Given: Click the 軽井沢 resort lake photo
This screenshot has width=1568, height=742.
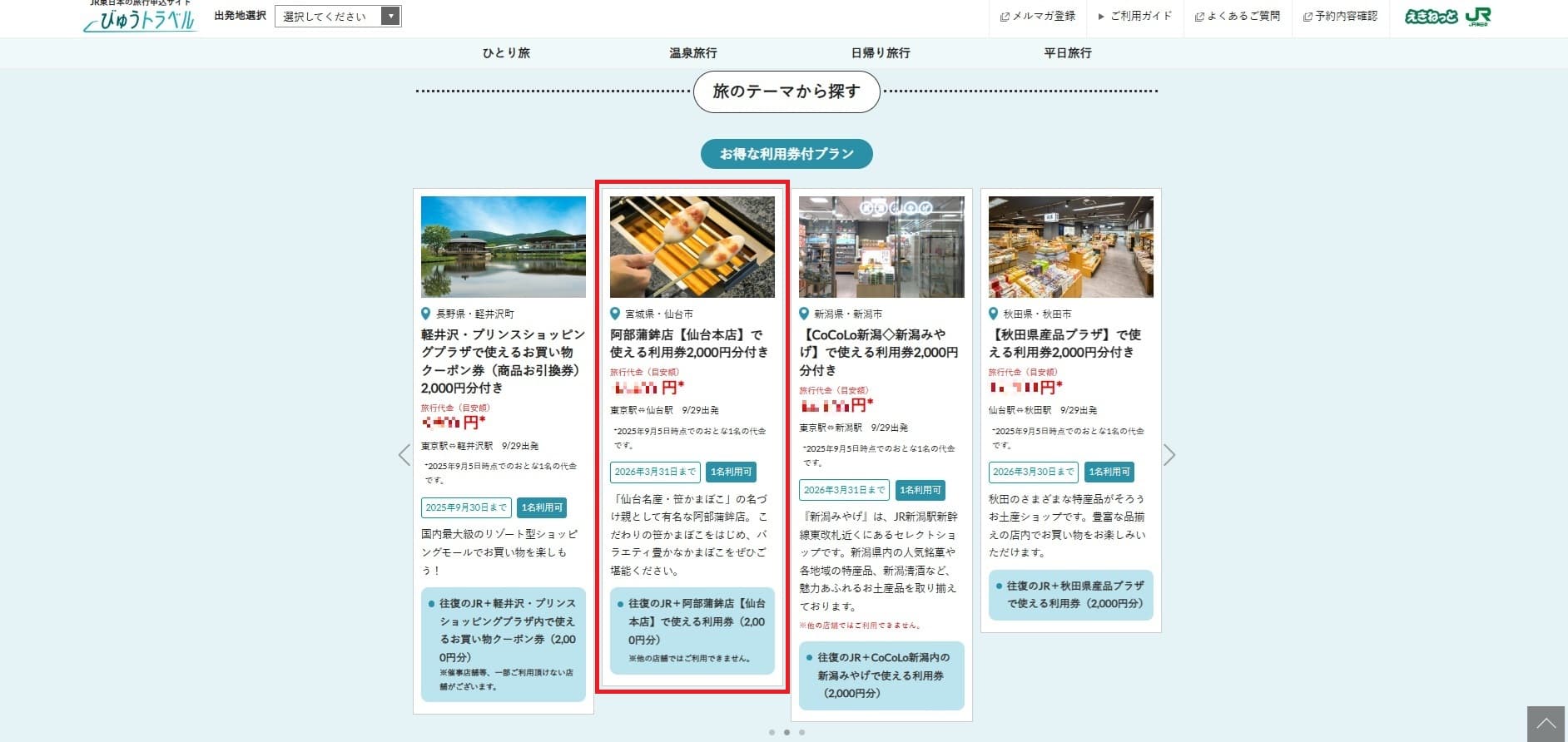Looking at the screenshot, I should (503, 247).
